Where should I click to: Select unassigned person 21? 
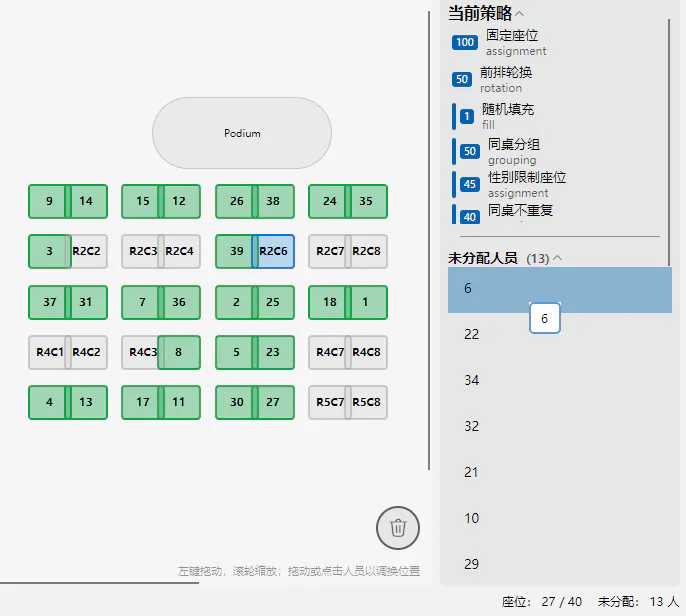point(560,472)
